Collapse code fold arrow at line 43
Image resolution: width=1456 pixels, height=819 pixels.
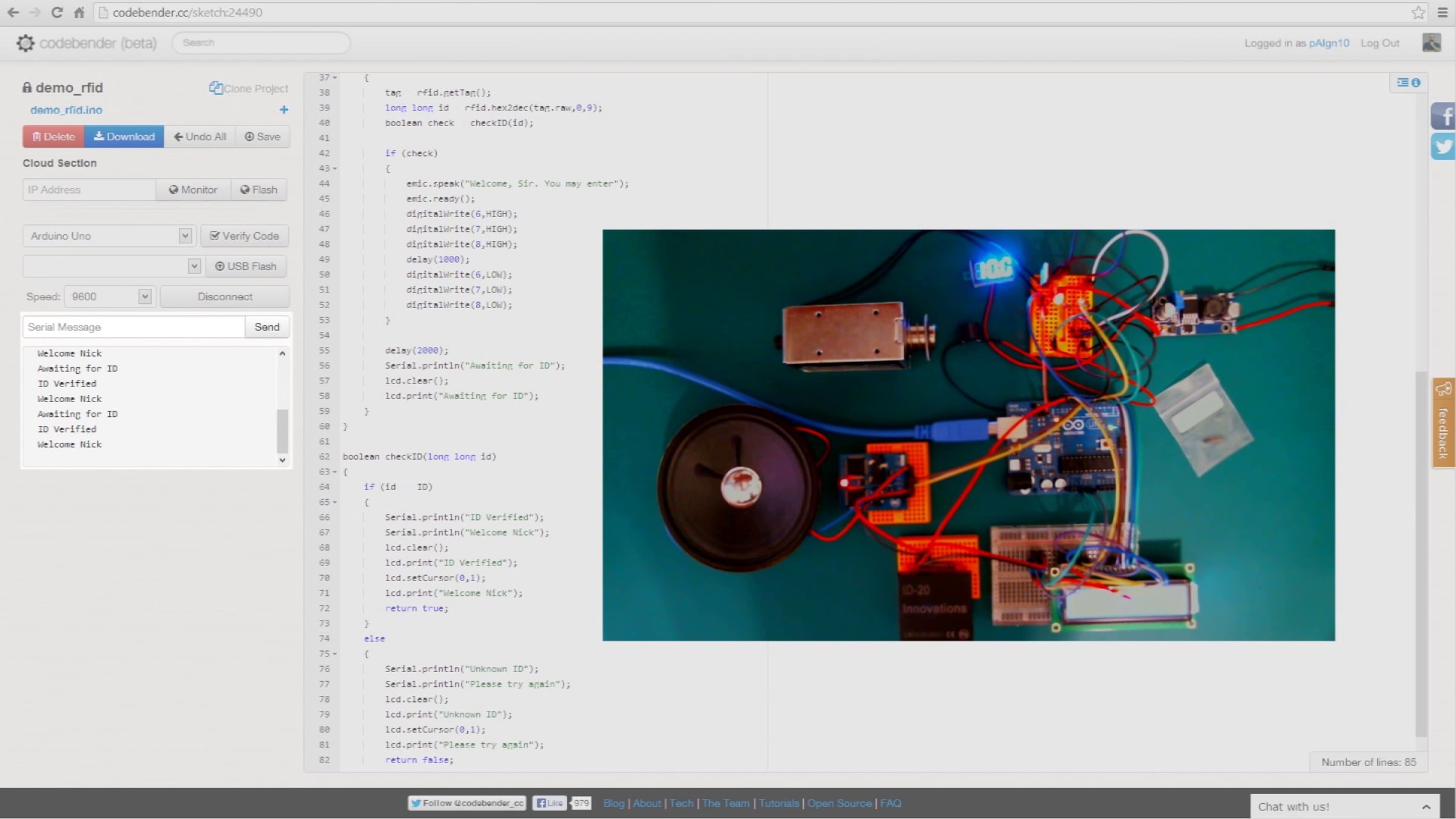click(x=335, y=169)
